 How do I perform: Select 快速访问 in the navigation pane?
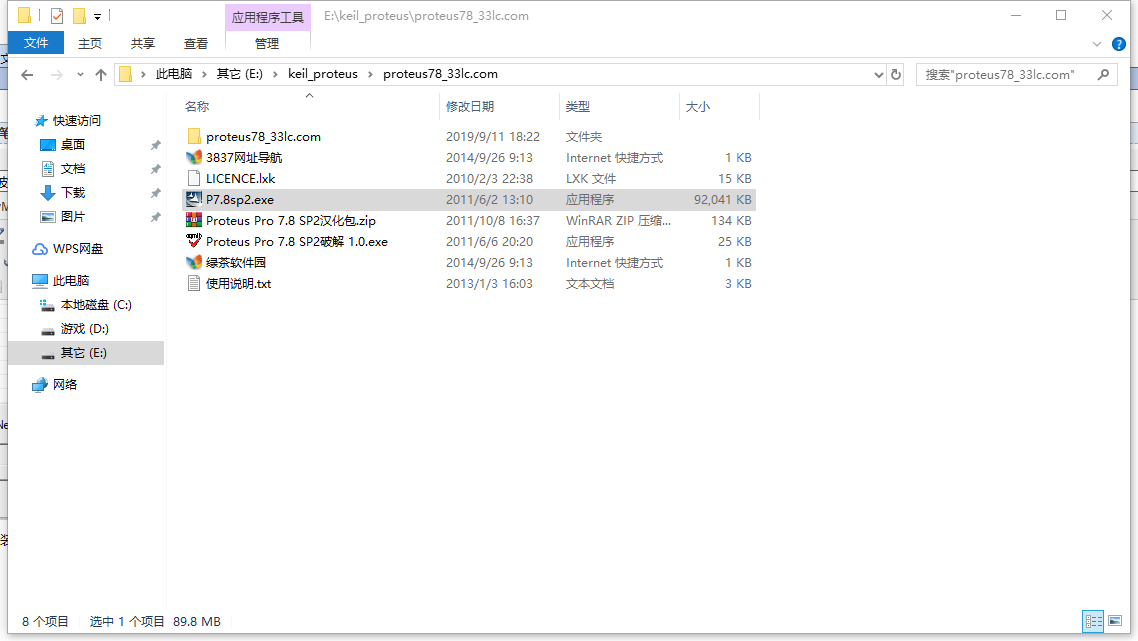click(76, 121)
